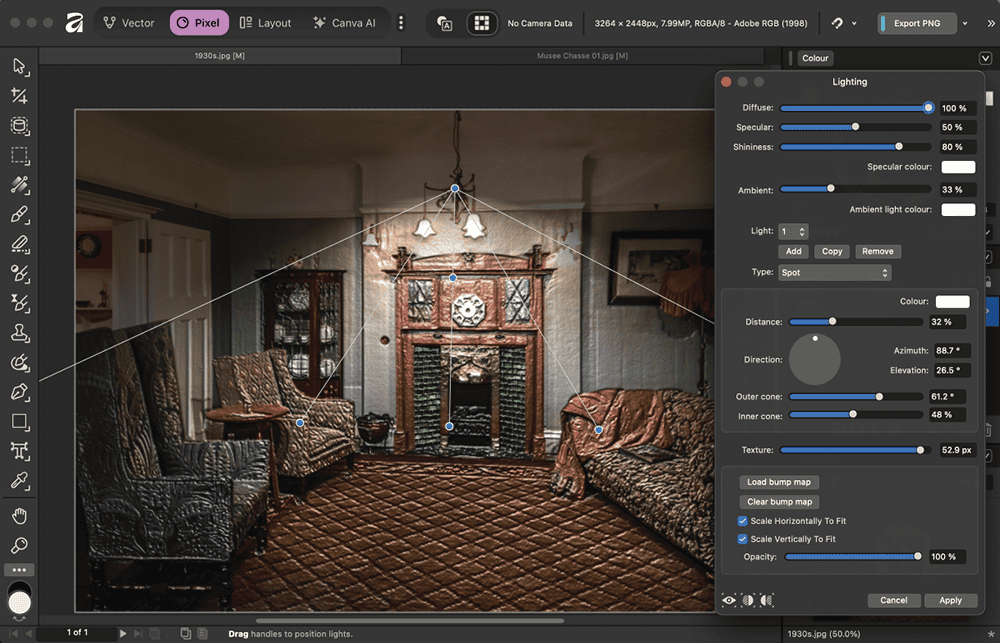Select the Paint Brush tool

[19, 214]
